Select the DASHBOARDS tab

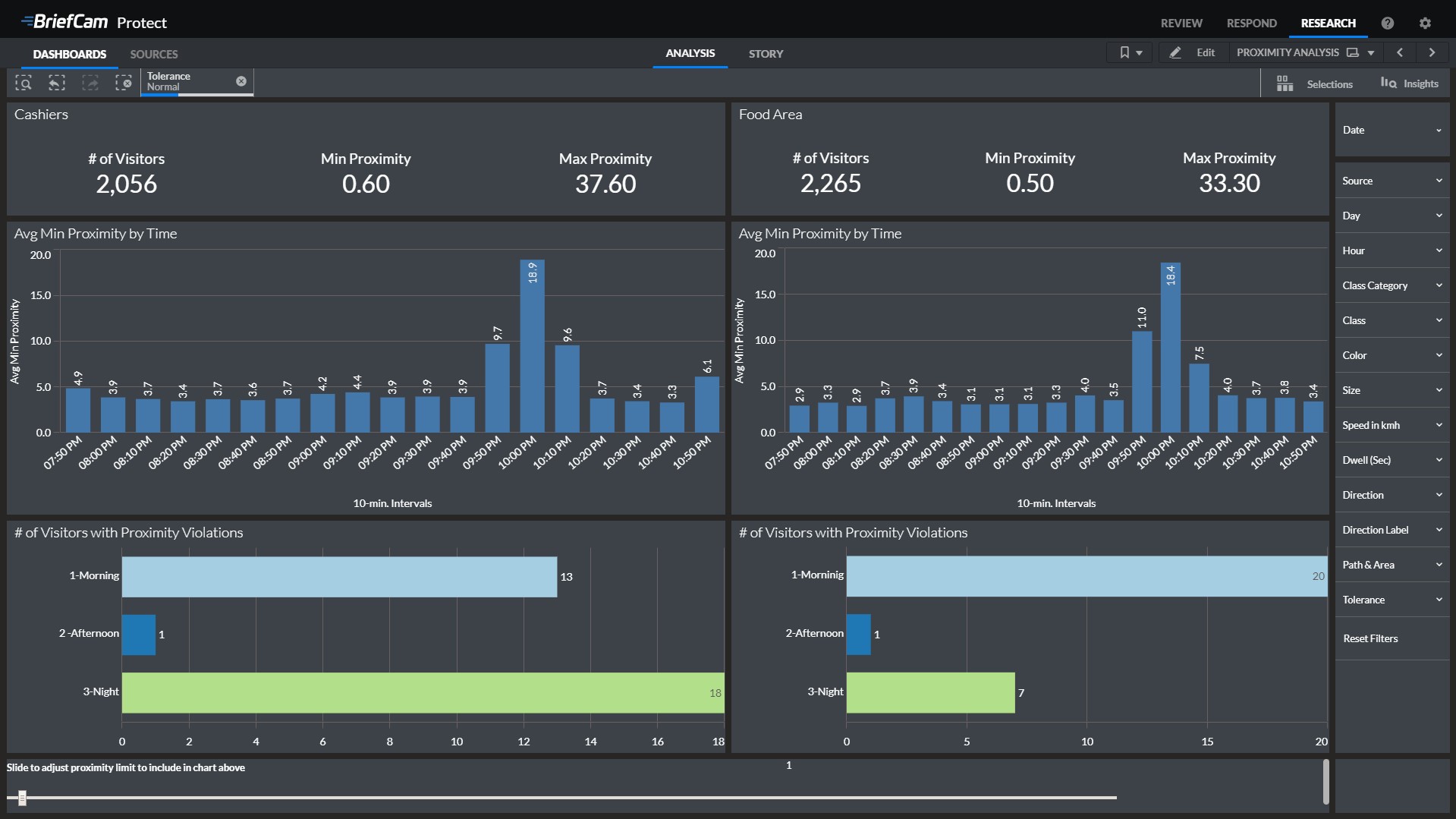pos(70,54)
